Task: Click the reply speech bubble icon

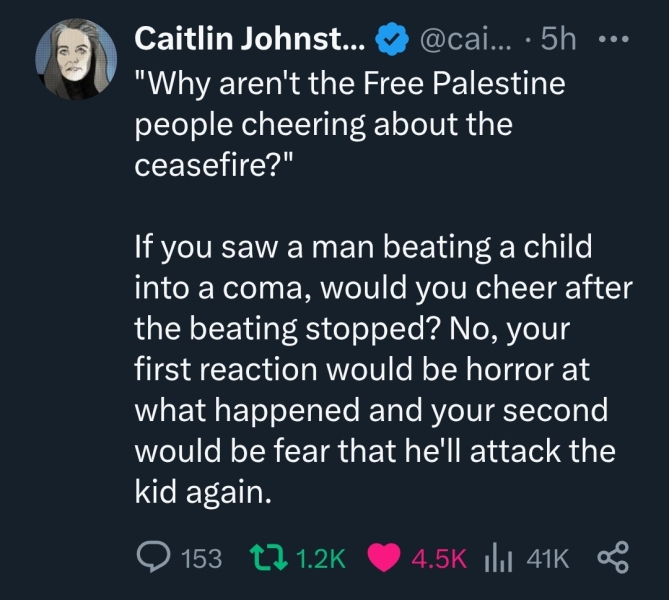Action: coord(153,557)
